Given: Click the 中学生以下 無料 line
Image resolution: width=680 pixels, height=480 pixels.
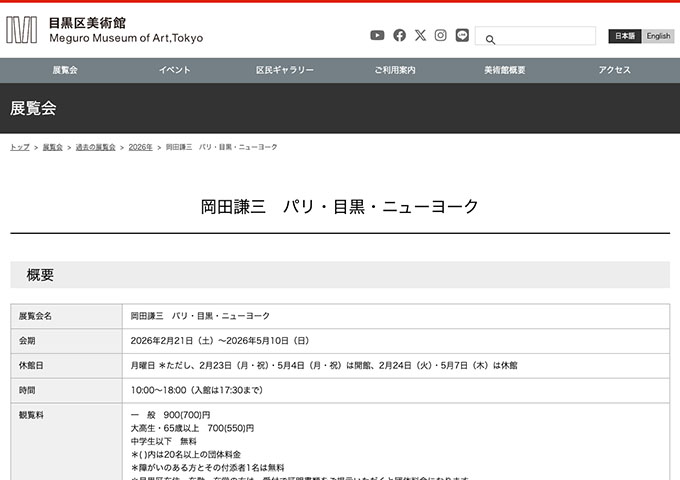Looking at the screenshot, I should pyautogui.click(x=163, y=441).
